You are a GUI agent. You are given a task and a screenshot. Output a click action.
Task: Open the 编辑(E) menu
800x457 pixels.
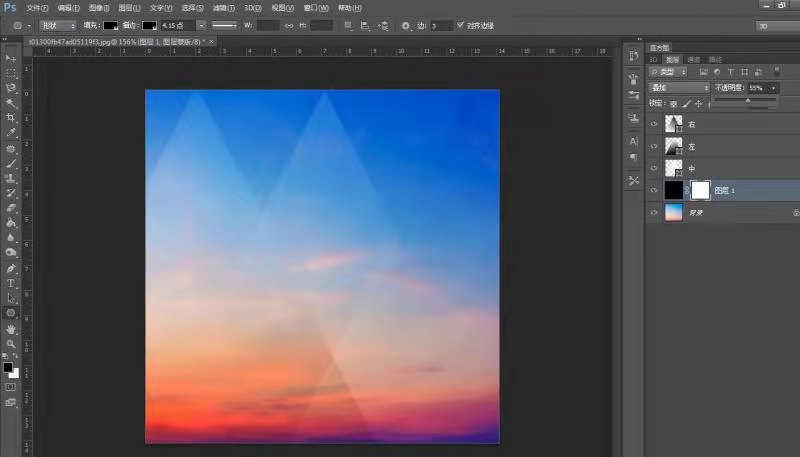click(x=68, y=8)
